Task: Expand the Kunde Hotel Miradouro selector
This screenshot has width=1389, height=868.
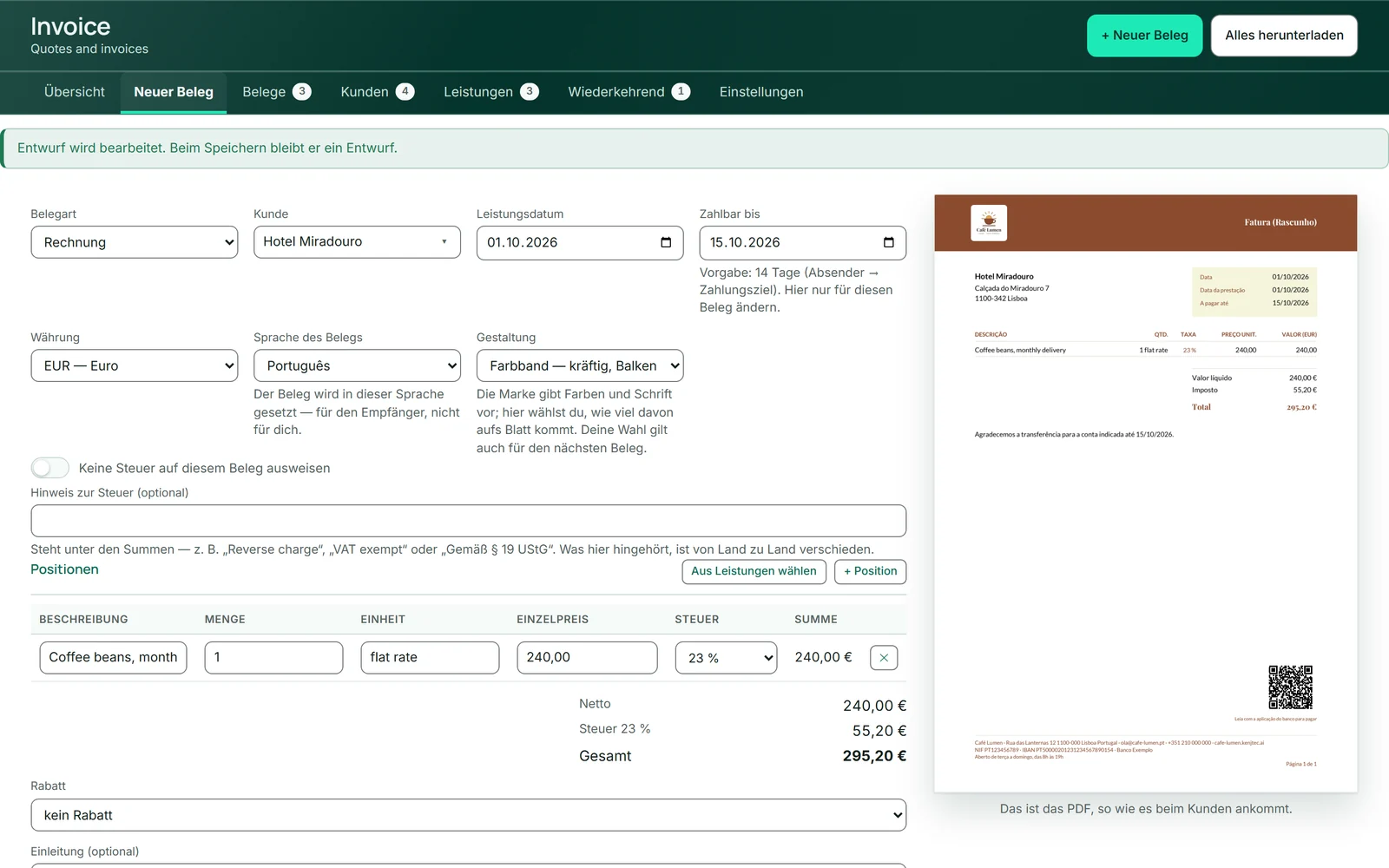Action: [x=357, y=241]
